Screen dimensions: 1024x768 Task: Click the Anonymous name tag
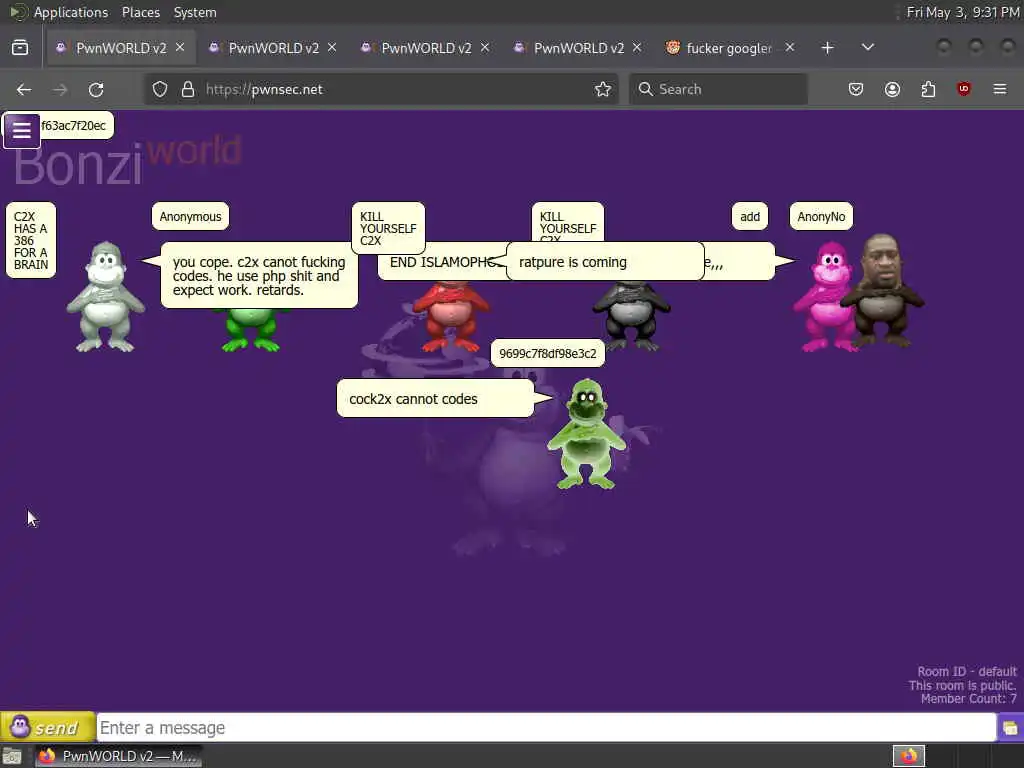190,216
